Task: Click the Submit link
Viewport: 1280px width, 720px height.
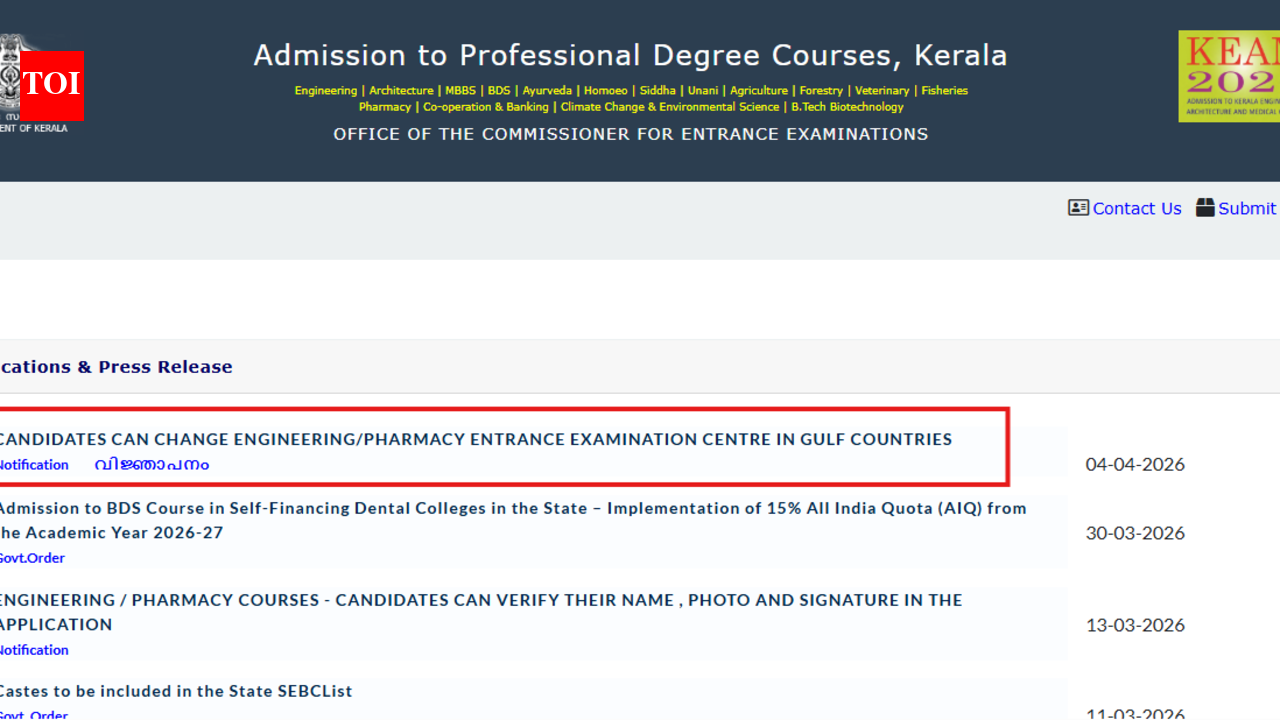Action: point(1247,208)
